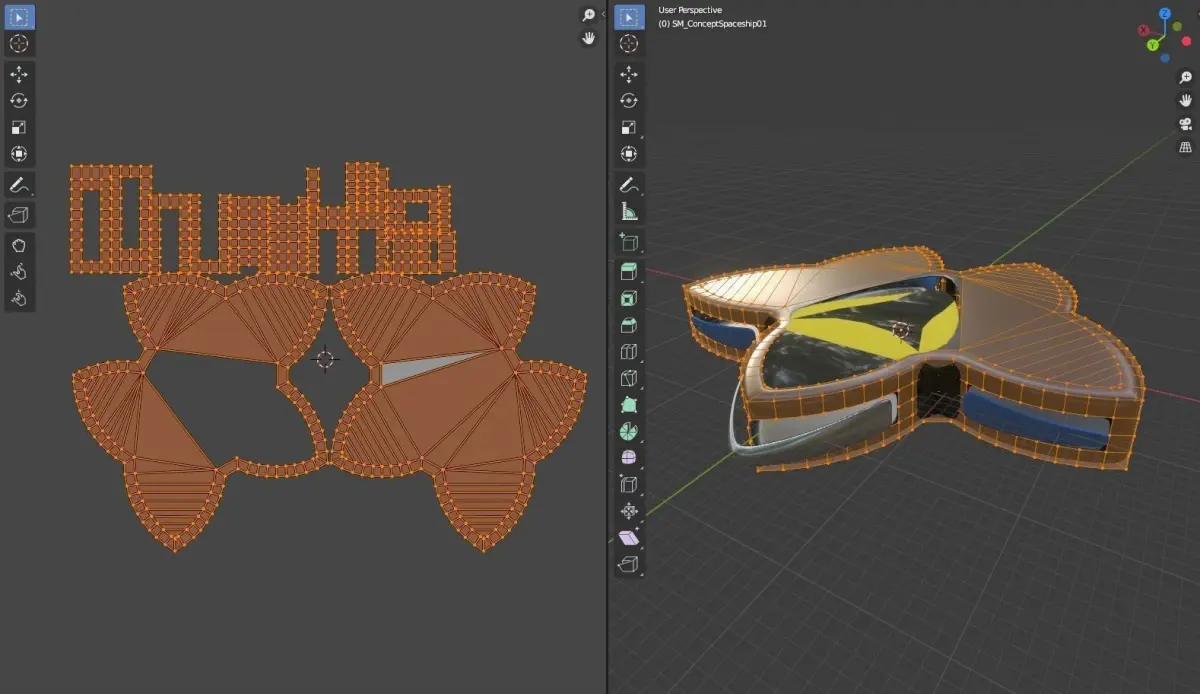1200x694 pixels.
Task: Select the UV Relax sculpt tool
Action: tap(19, 272)
